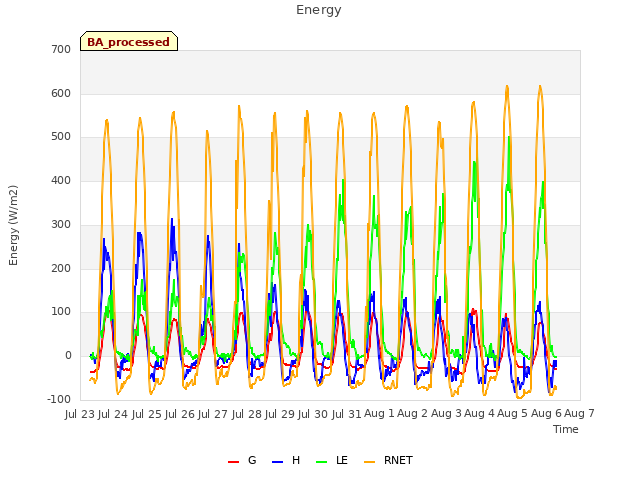
Task: Click the green LE legend color marker
Action: (322, 462)
